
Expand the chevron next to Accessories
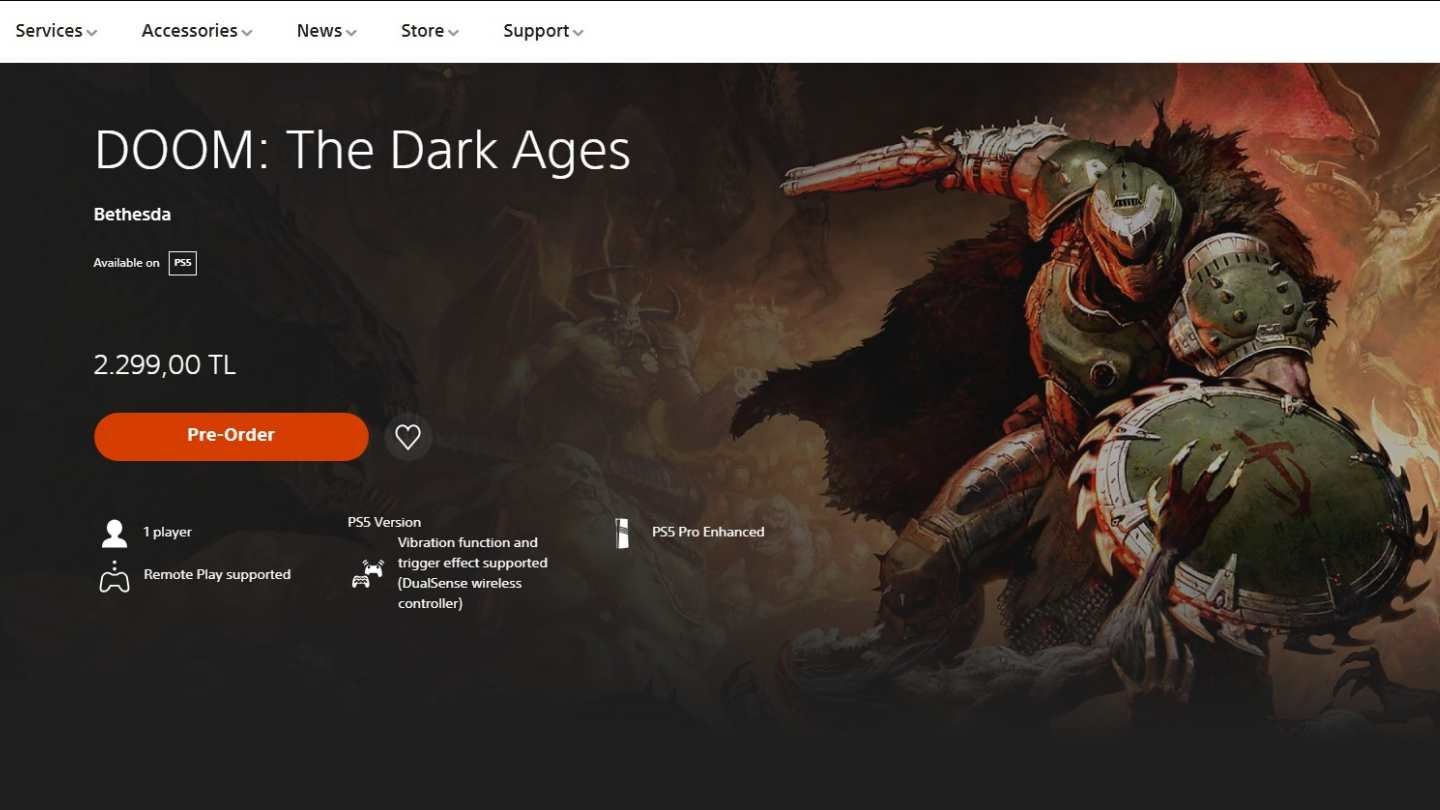(x=247, y=33)
